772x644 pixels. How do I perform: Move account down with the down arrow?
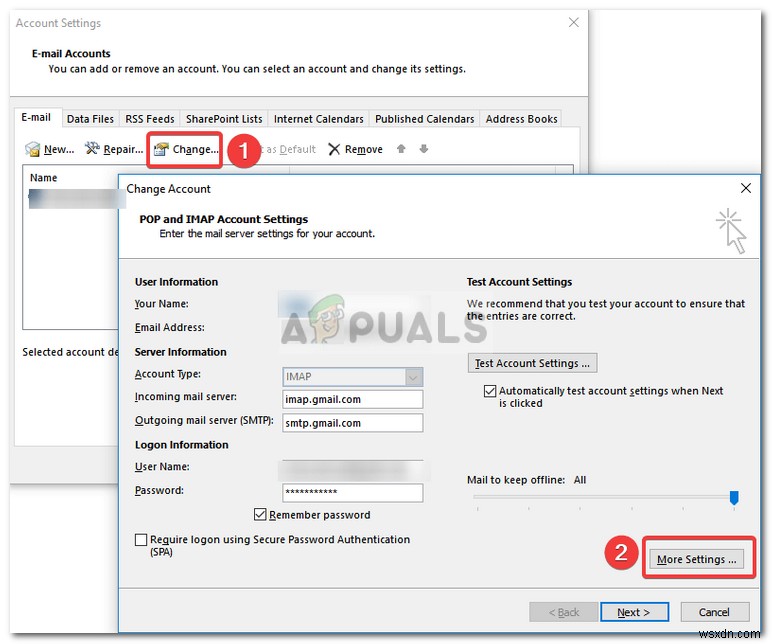click(x=423, y=148)
